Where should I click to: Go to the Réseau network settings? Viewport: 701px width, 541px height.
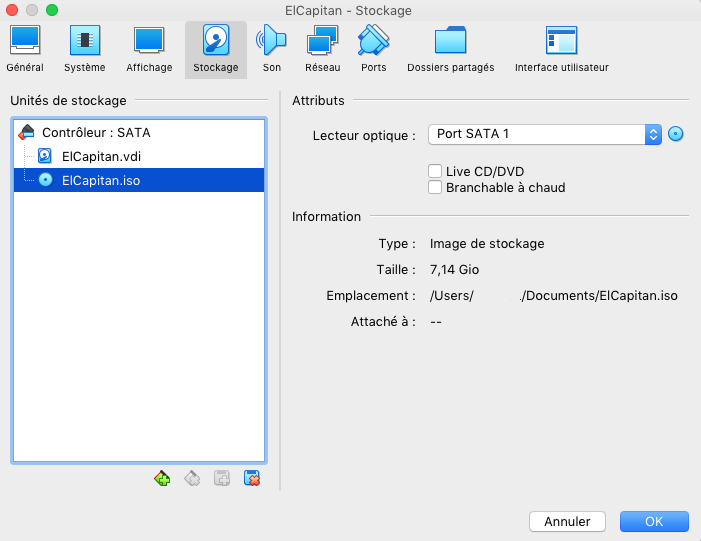pos(322,49)
